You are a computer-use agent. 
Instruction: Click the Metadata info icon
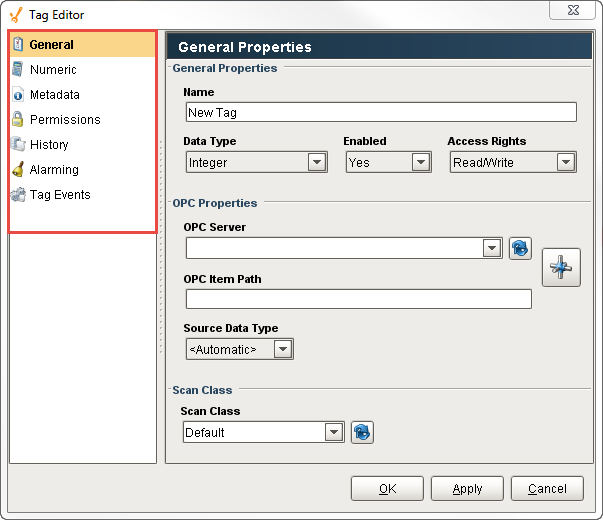18,95
